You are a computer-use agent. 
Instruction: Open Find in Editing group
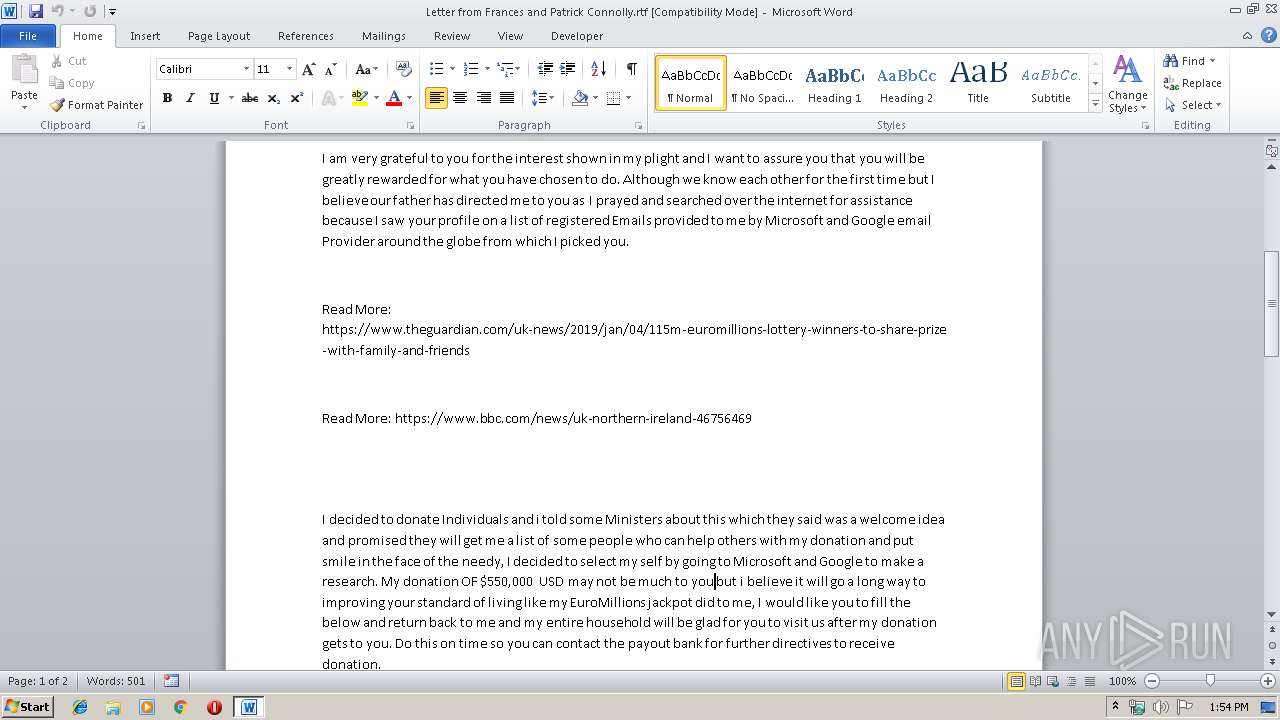[x=1185, y=61]
